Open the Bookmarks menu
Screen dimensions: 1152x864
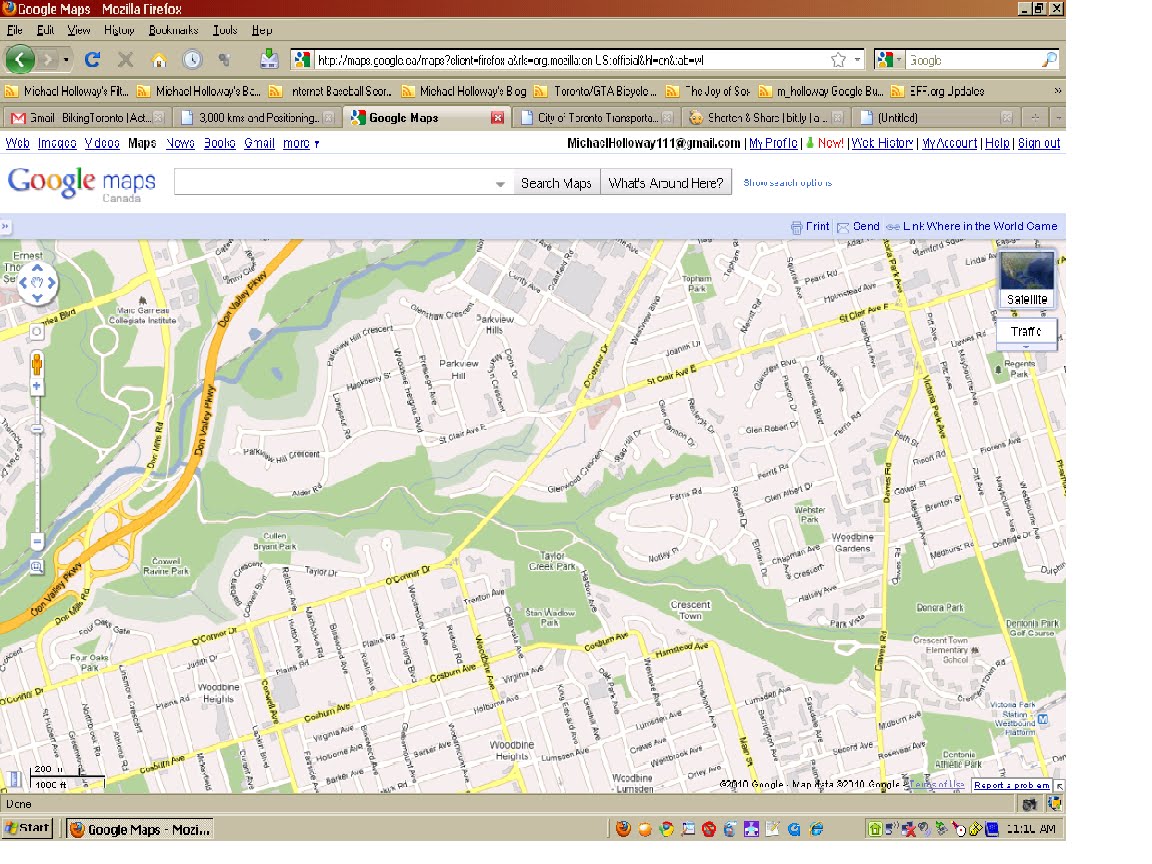pos(173,30)
